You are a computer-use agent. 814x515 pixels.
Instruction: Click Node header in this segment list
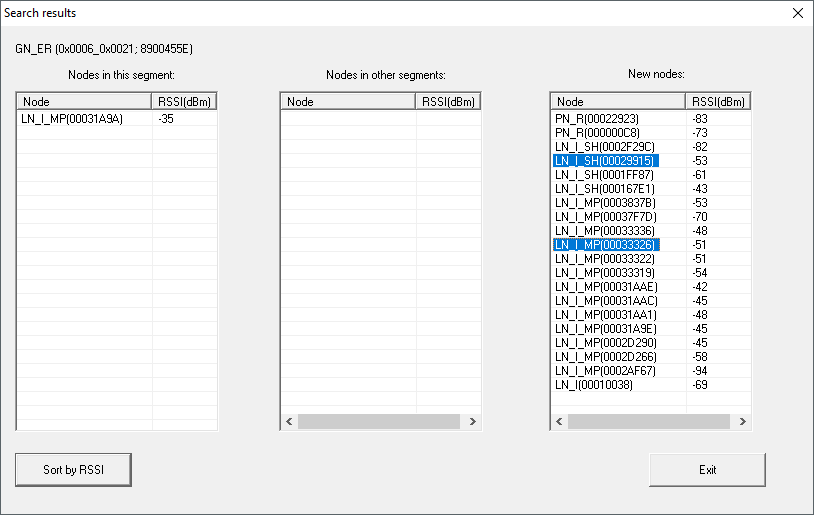(x=84, y=102)
